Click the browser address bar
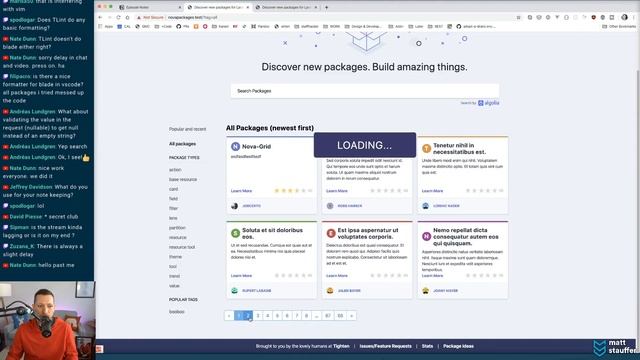This screenshot has width=640, height=360. tap(327, 18)
